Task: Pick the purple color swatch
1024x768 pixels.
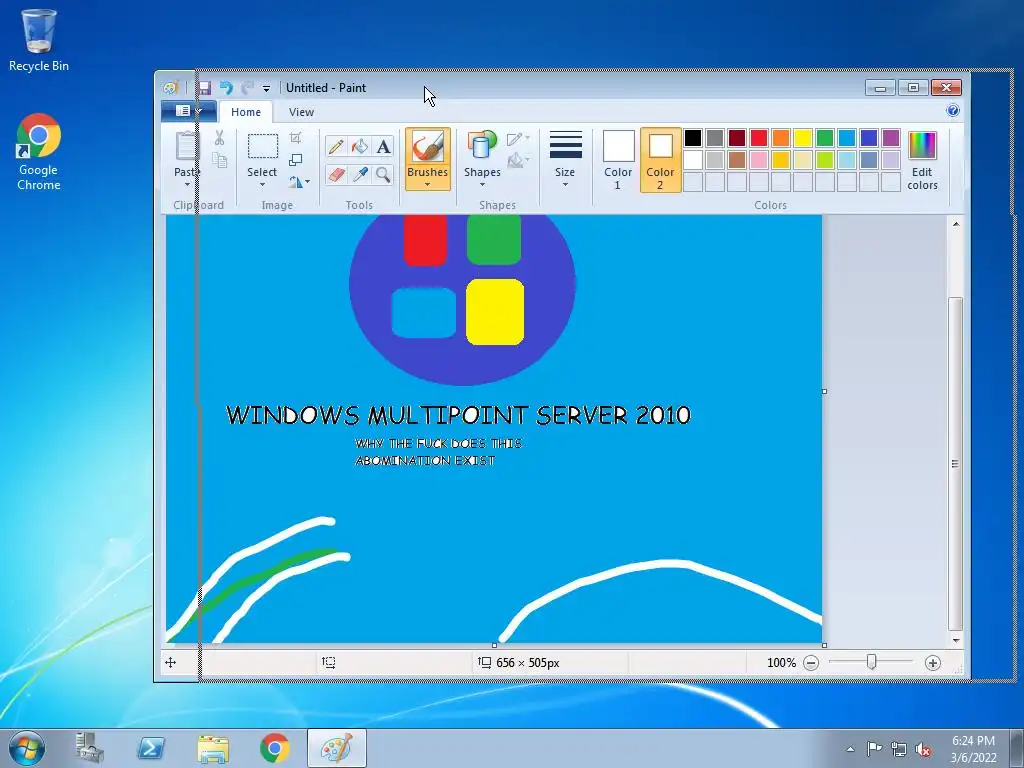Action: [x=891, y=138]
